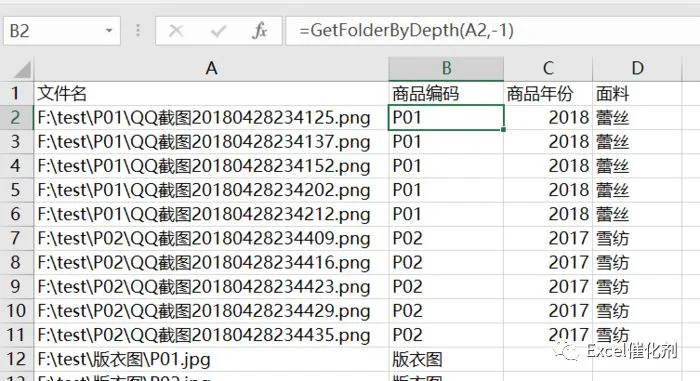This screenshot has height=381, width=700.
Task: Select column C header
Action: 548,69
